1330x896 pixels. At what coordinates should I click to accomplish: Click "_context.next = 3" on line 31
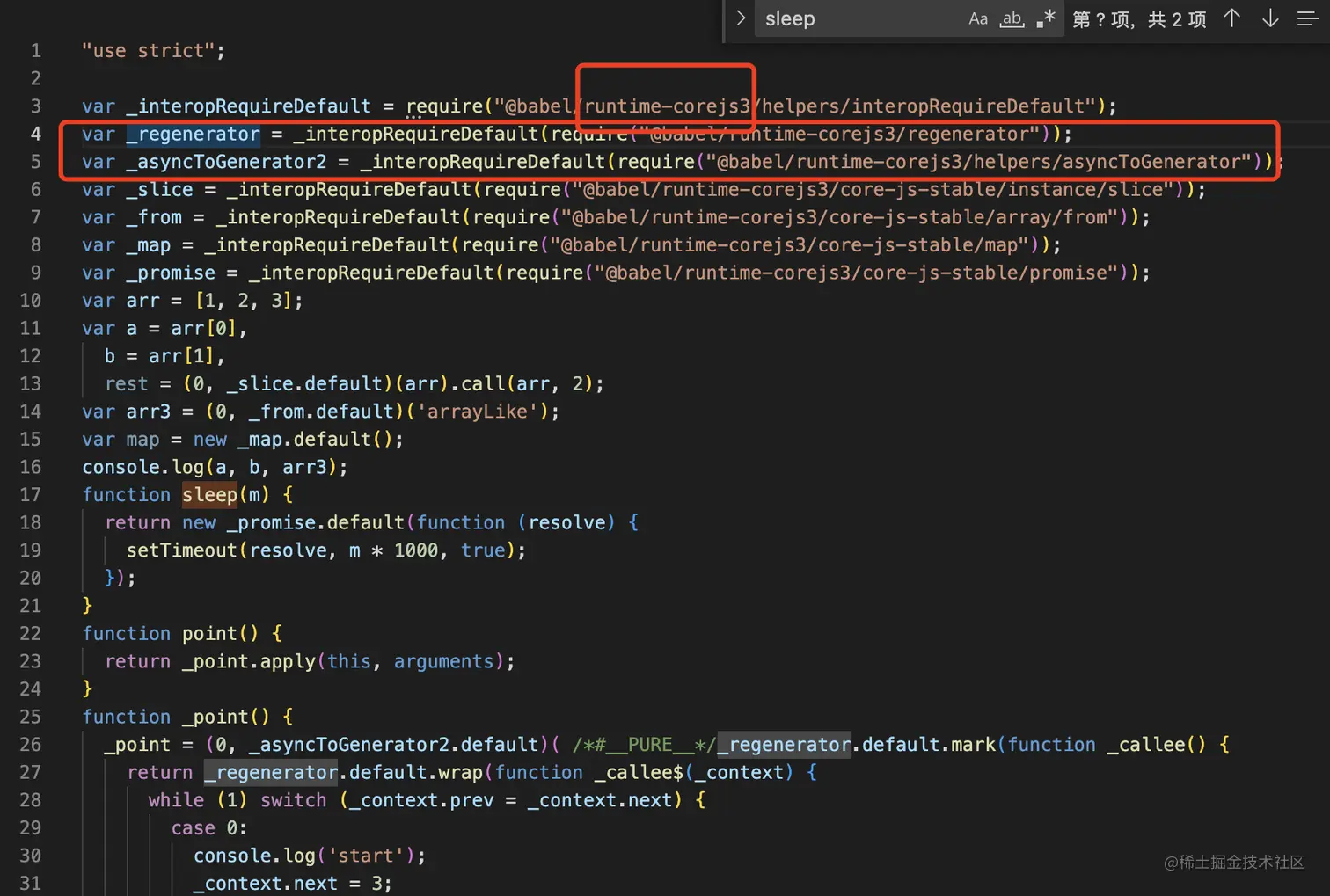(x=287, y=884)
